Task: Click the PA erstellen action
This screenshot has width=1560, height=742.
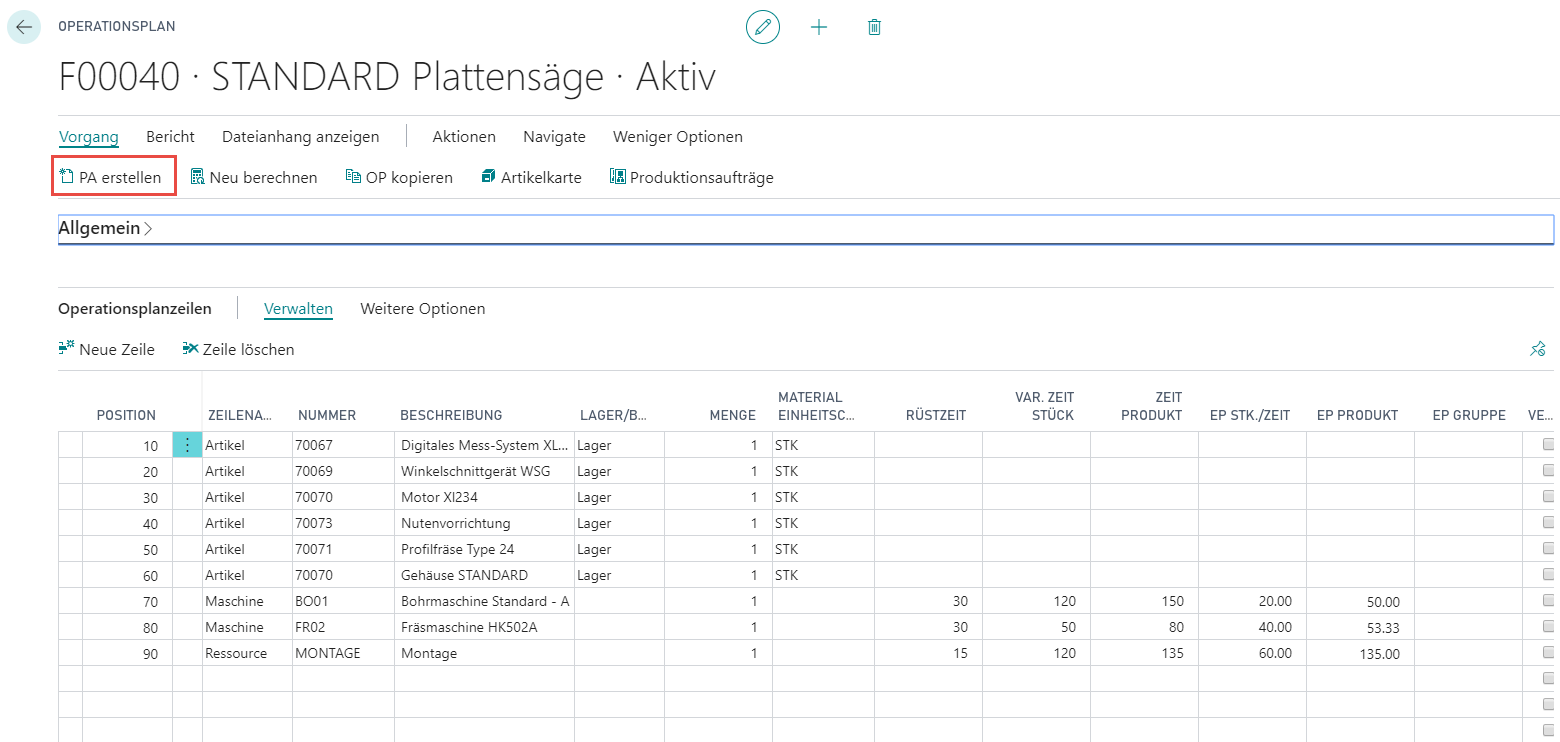Action: 114,177
